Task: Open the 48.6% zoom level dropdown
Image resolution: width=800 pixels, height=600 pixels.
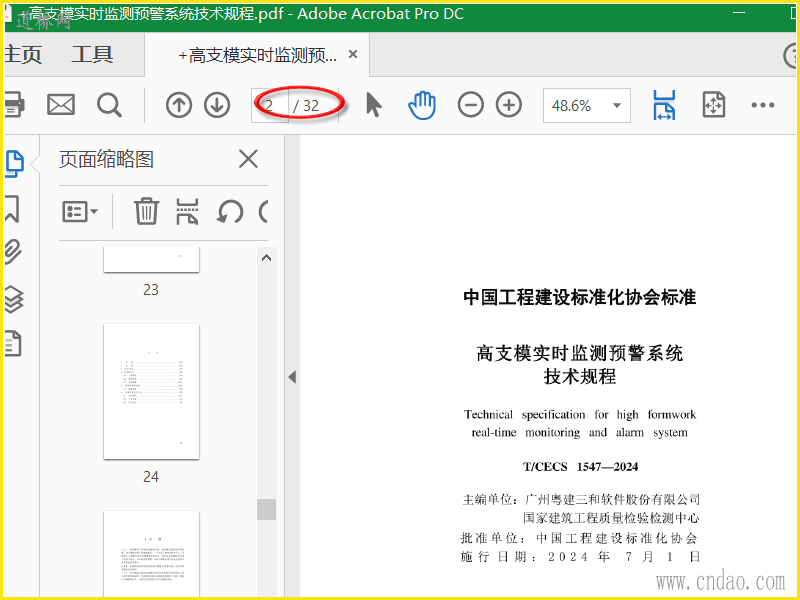Action: [587, 106]
